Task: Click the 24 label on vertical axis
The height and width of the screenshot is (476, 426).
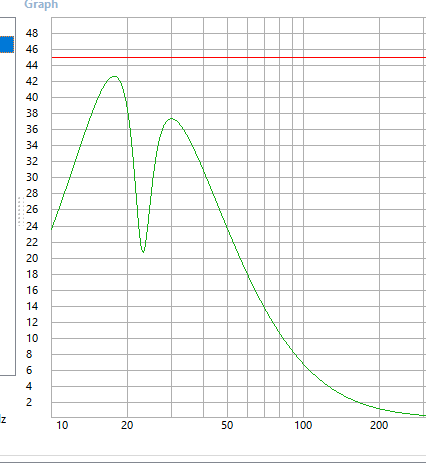Action: 32,226
